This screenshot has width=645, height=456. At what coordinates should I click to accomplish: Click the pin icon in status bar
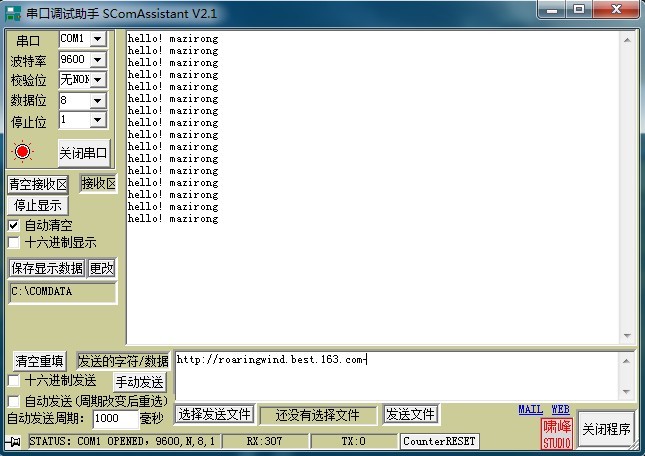(x=15, y=441)
